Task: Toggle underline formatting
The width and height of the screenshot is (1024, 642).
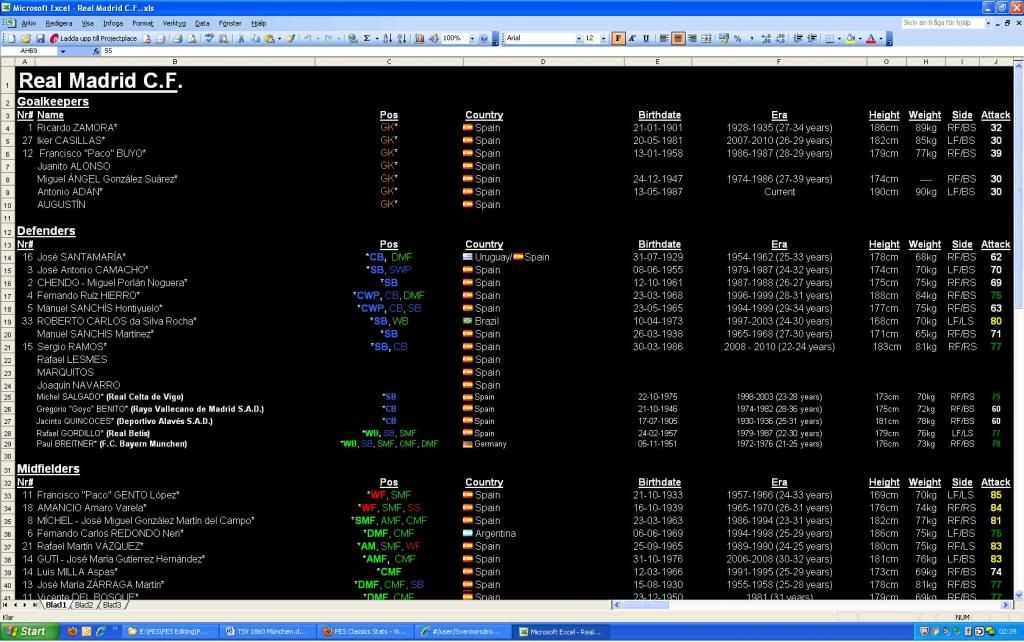Action: point(646,39)
